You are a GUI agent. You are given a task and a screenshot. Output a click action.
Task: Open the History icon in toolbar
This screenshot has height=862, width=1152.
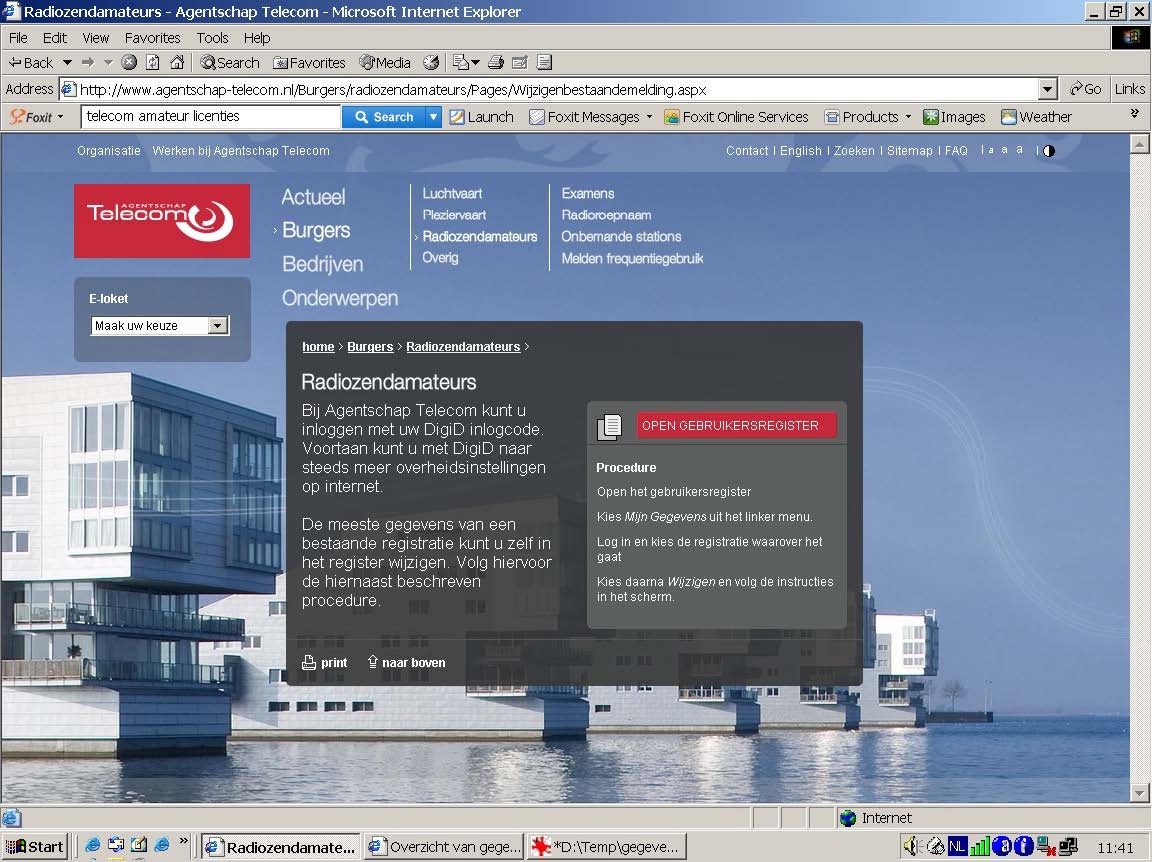coord(431,62)
